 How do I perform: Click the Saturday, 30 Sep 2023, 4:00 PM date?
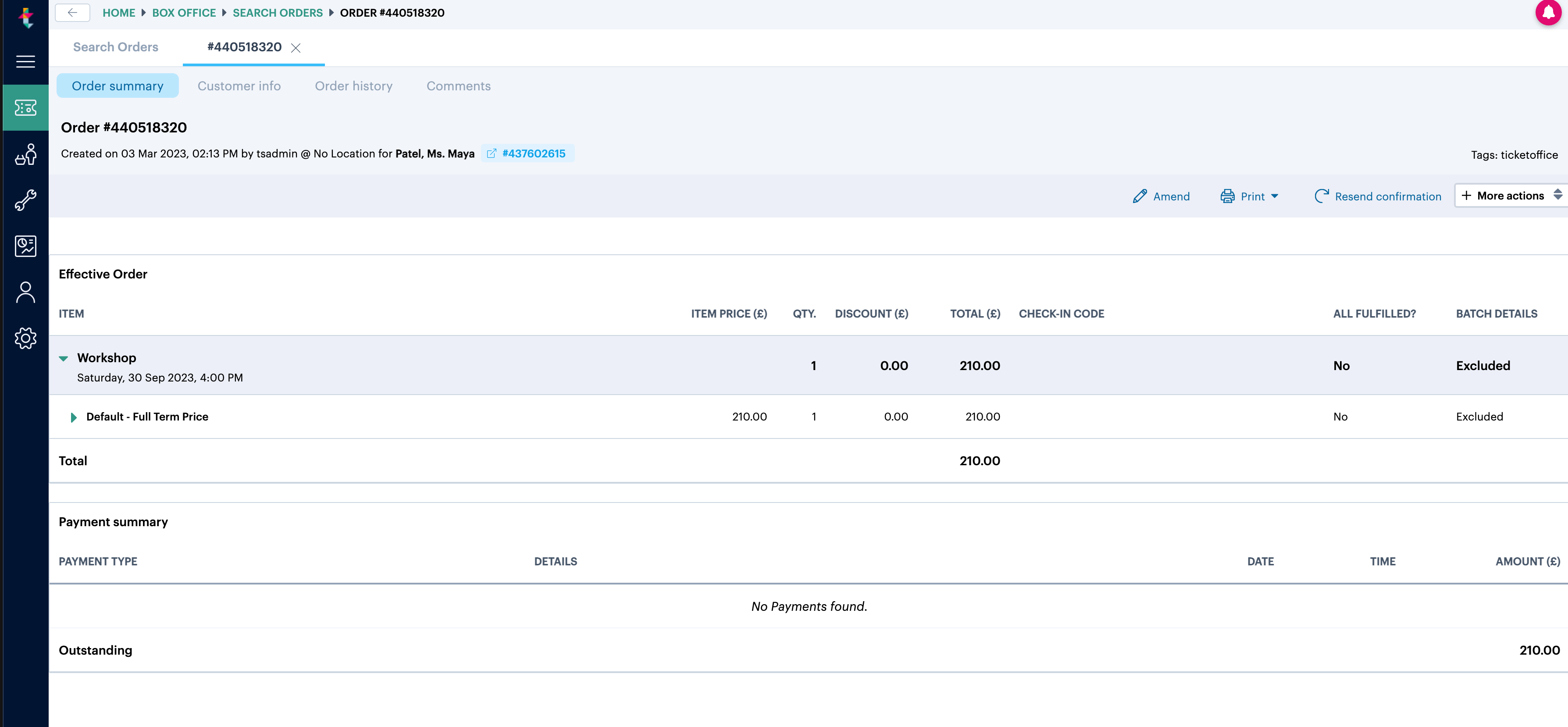pyautogui.click(x=160, y=378)
